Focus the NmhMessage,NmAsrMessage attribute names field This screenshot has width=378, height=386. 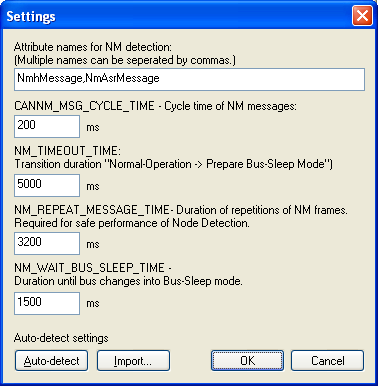(x=189, y=79)
